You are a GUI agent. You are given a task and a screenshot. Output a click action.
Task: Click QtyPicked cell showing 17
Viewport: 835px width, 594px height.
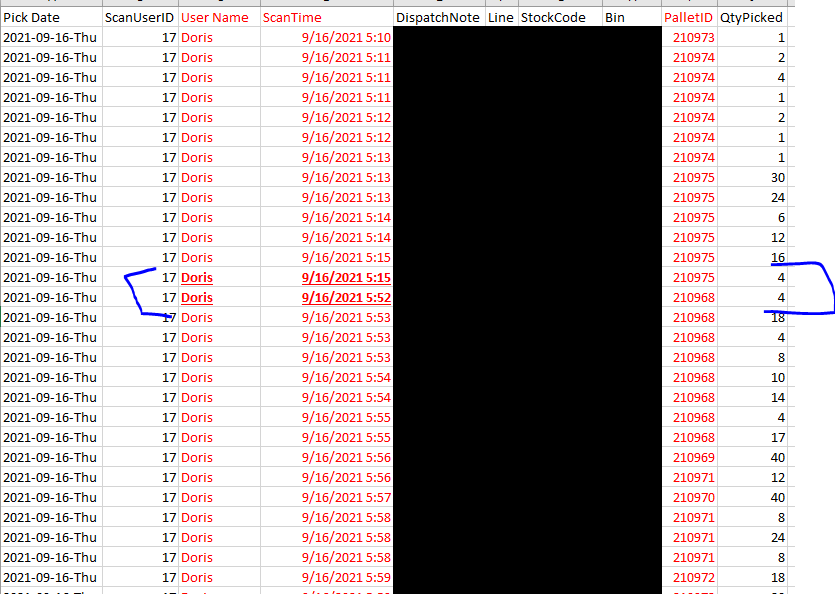point(752,437)
